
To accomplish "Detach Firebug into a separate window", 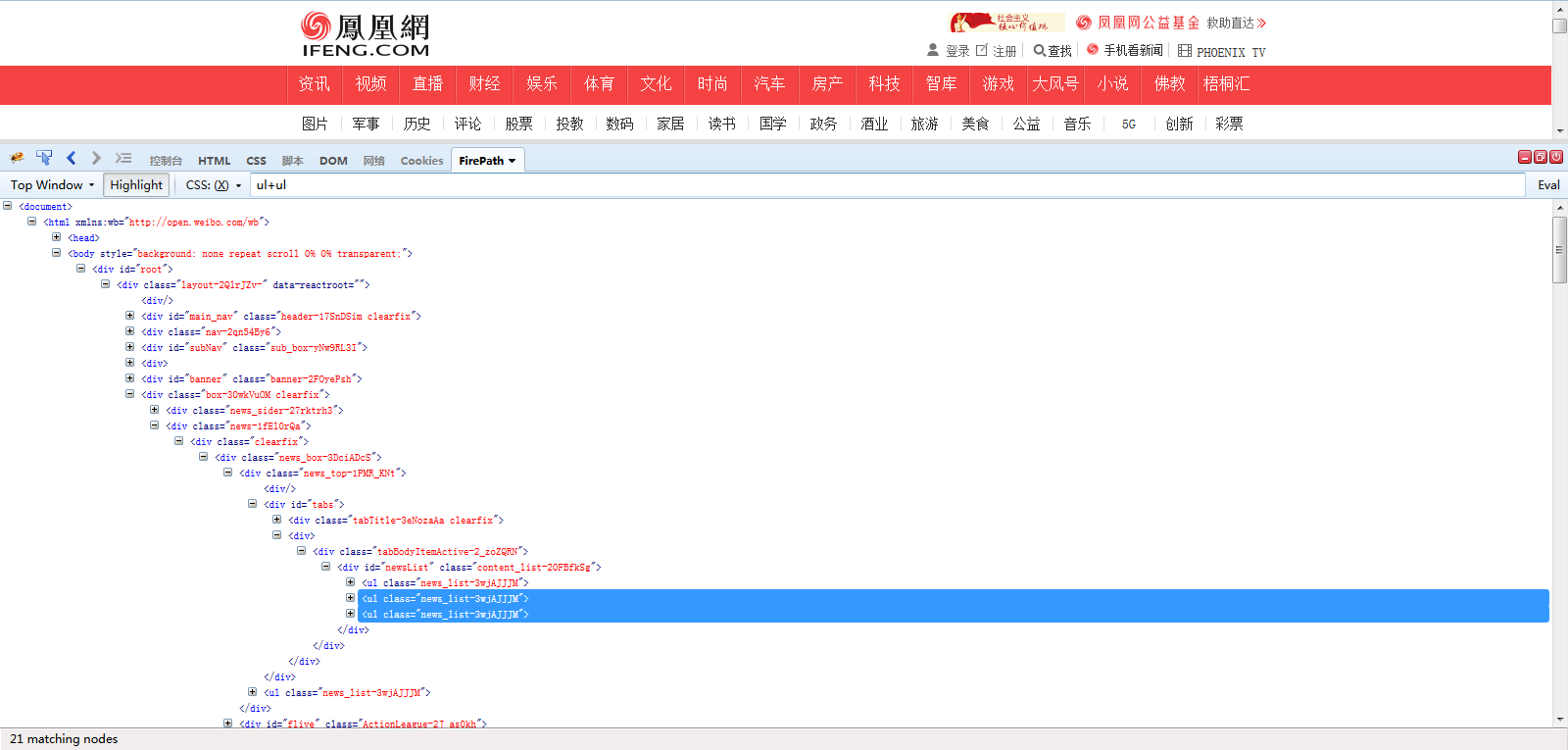I will (1541, 157).
